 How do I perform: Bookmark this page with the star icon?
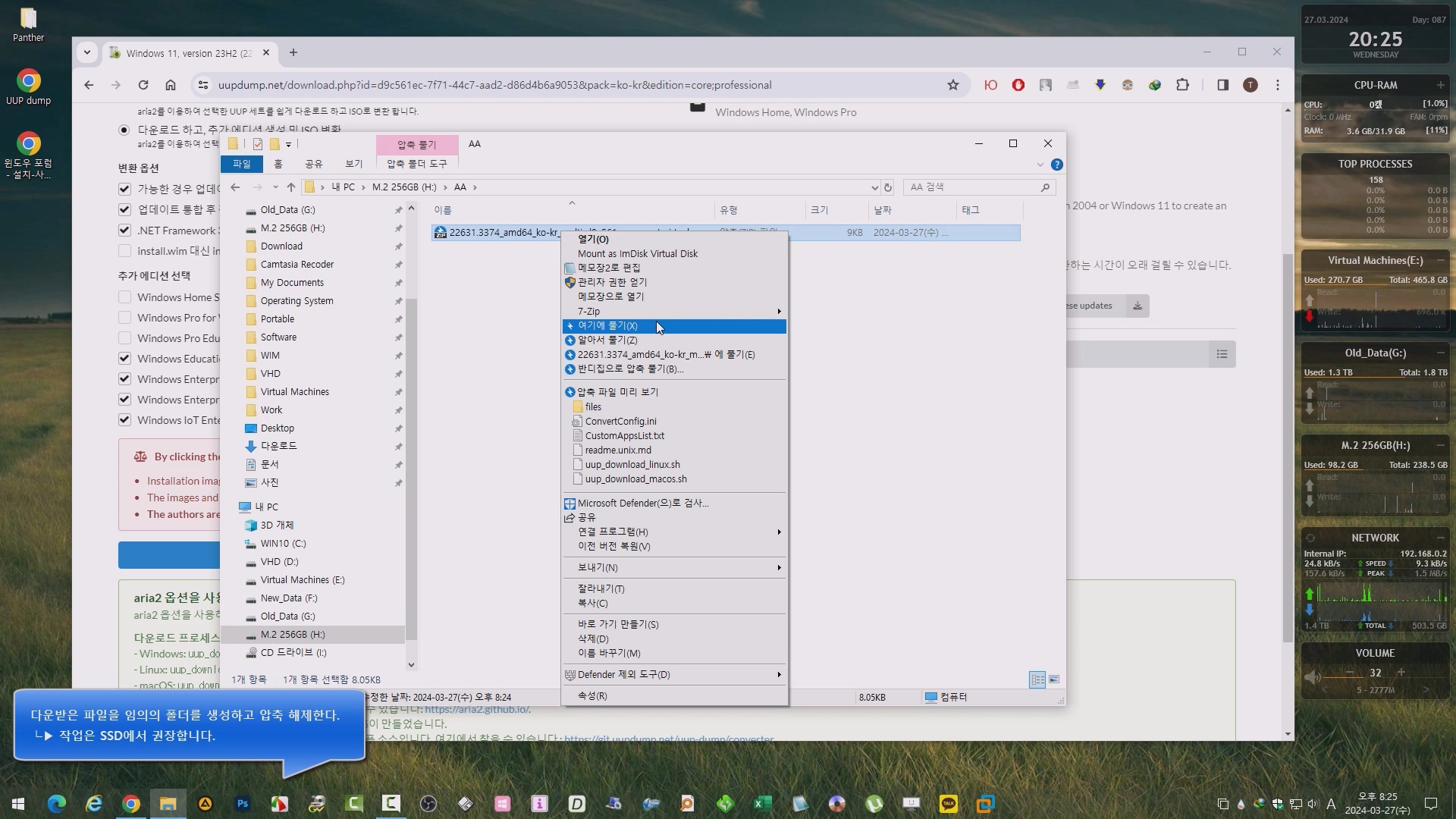[x=953, y=85]
